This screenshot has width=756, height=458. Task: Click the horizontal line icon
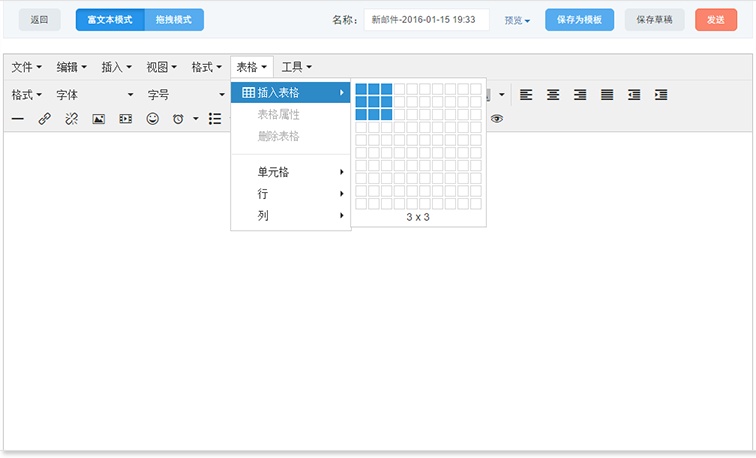click(x=18, y=118)
